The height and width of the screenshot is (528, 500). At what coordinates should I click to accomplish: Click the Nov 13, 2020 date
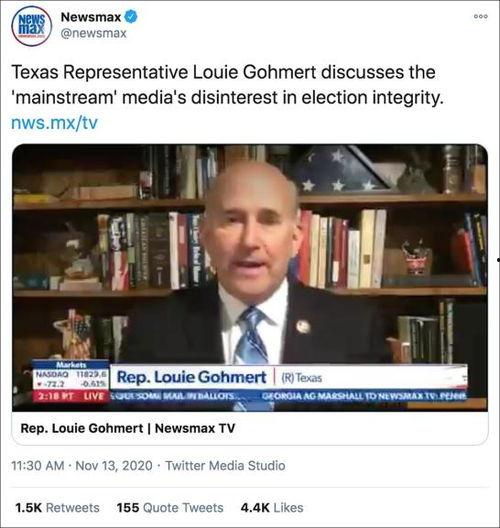pos(114,466)
